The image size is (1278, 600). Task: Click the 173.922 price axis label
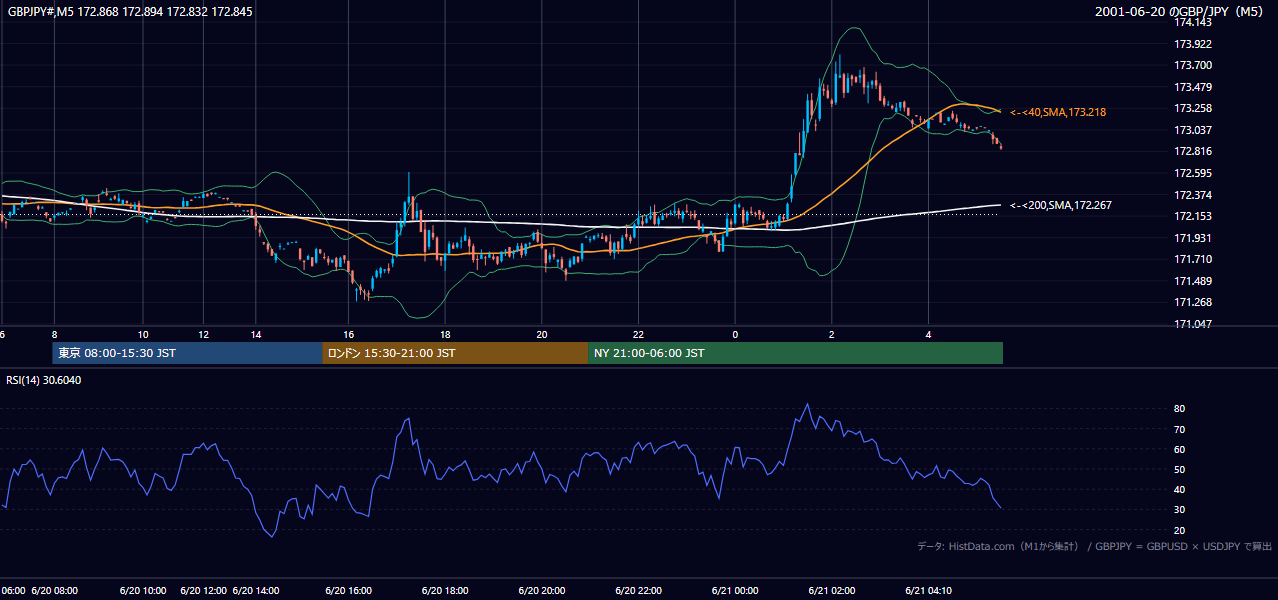tap(1192, 44)
